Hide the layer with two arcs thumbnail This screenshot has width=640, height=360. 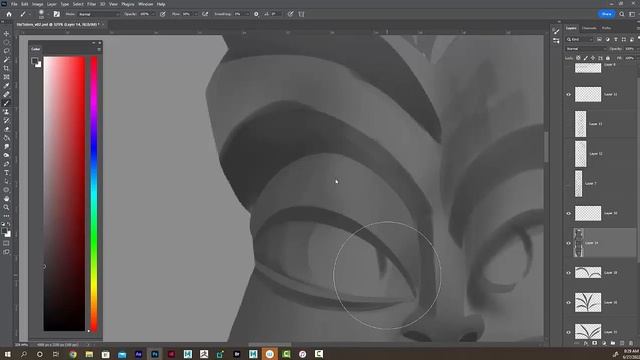tap(569, 273)
